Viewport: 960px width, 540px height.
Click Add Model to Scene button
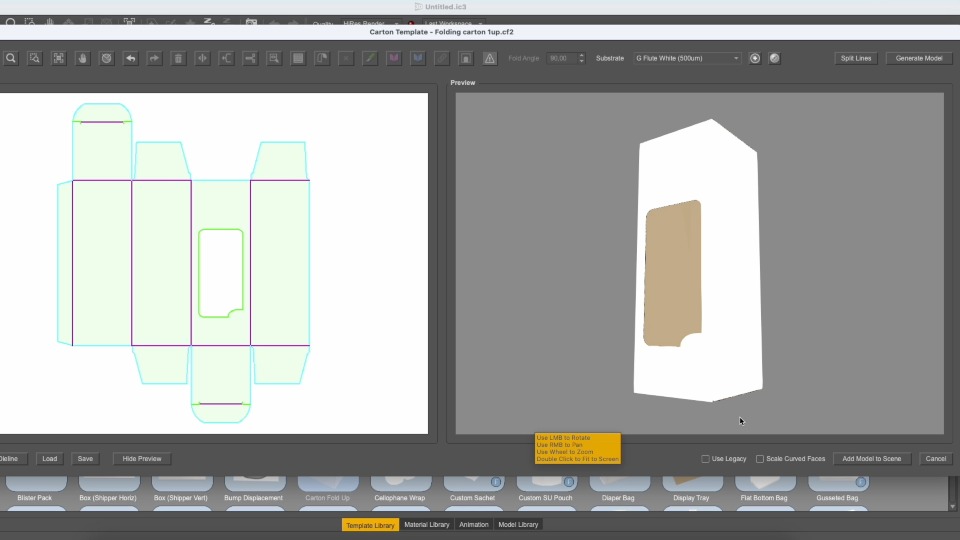(871, 459)
